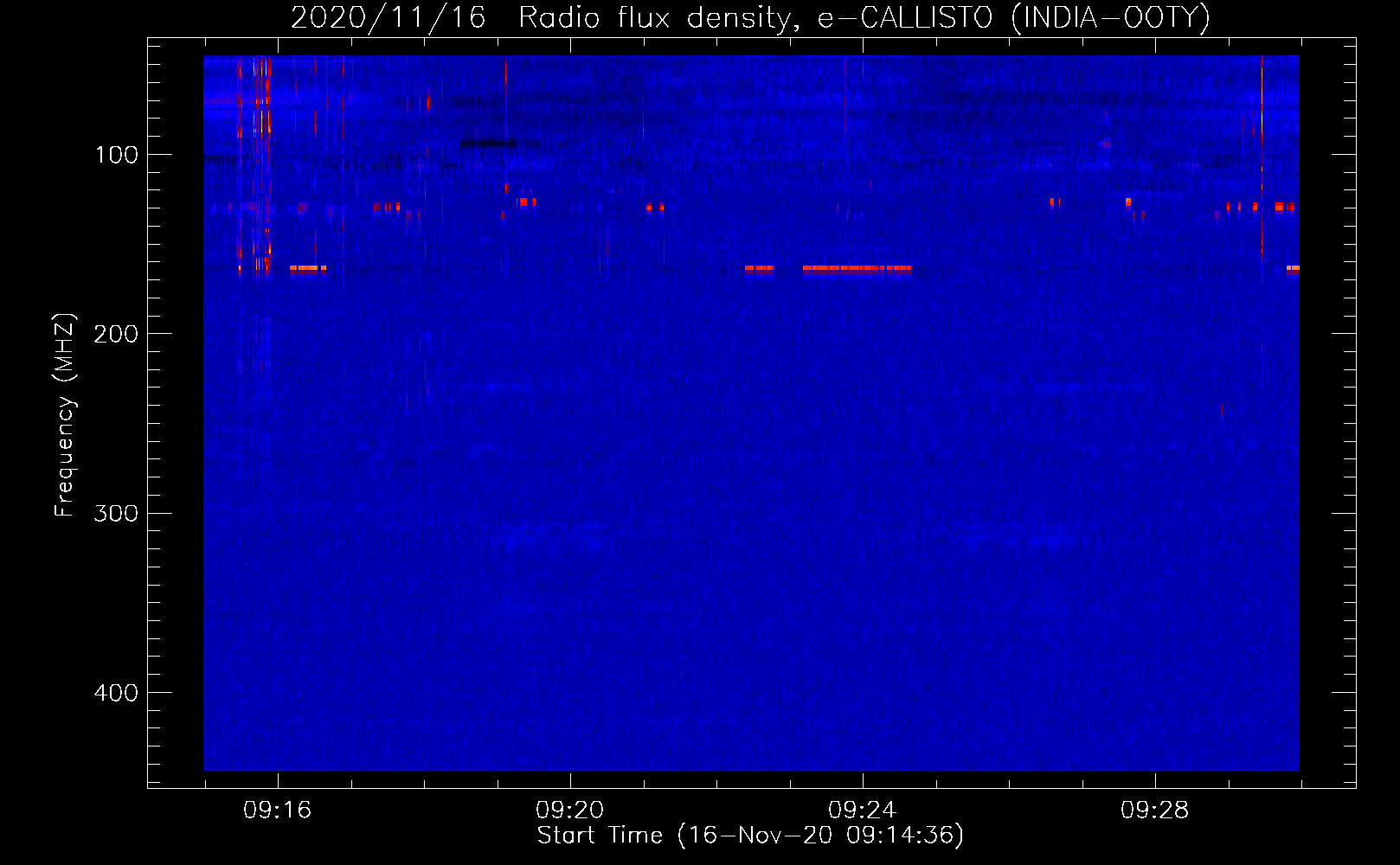Click the "Frequency (MHZ)" axis label
Image resolution: width=1400 pixels, height=865 pixels.
click(65, 414)
